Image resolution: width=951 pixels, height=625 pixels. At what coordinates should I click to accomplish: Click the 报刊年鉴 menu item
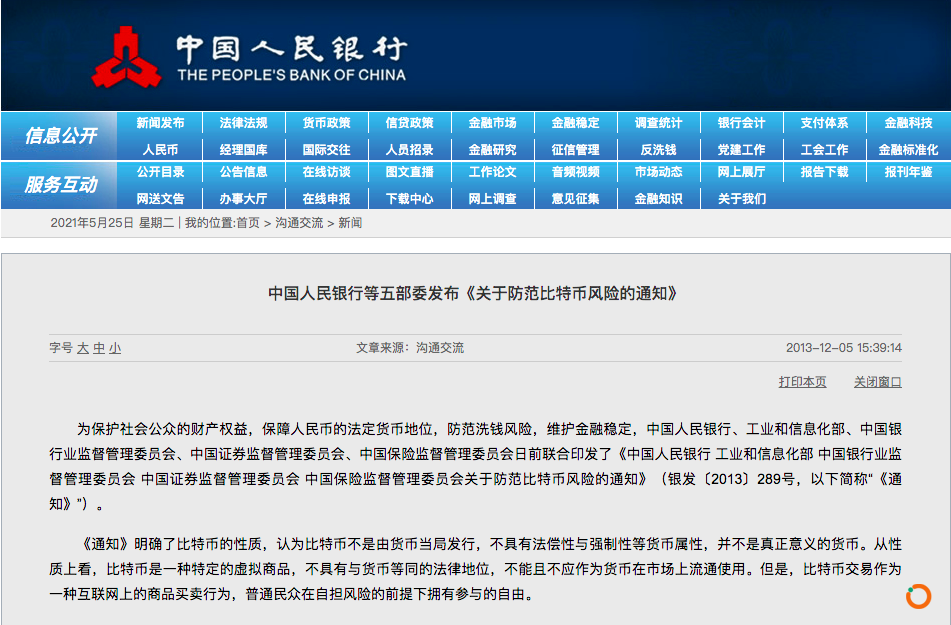[x=908, y=172]
